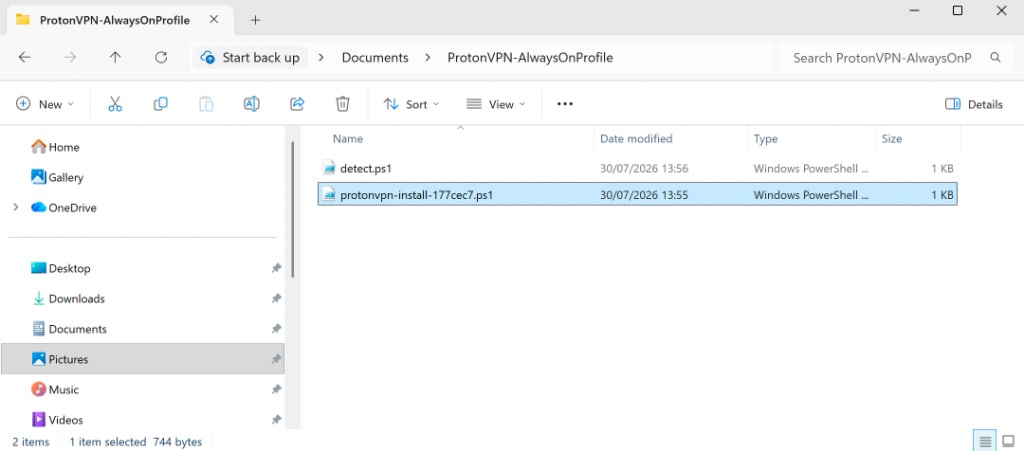The image size is (1024, 451).
Task: Switch to details list view in status bar
Action: coord(985,442)
